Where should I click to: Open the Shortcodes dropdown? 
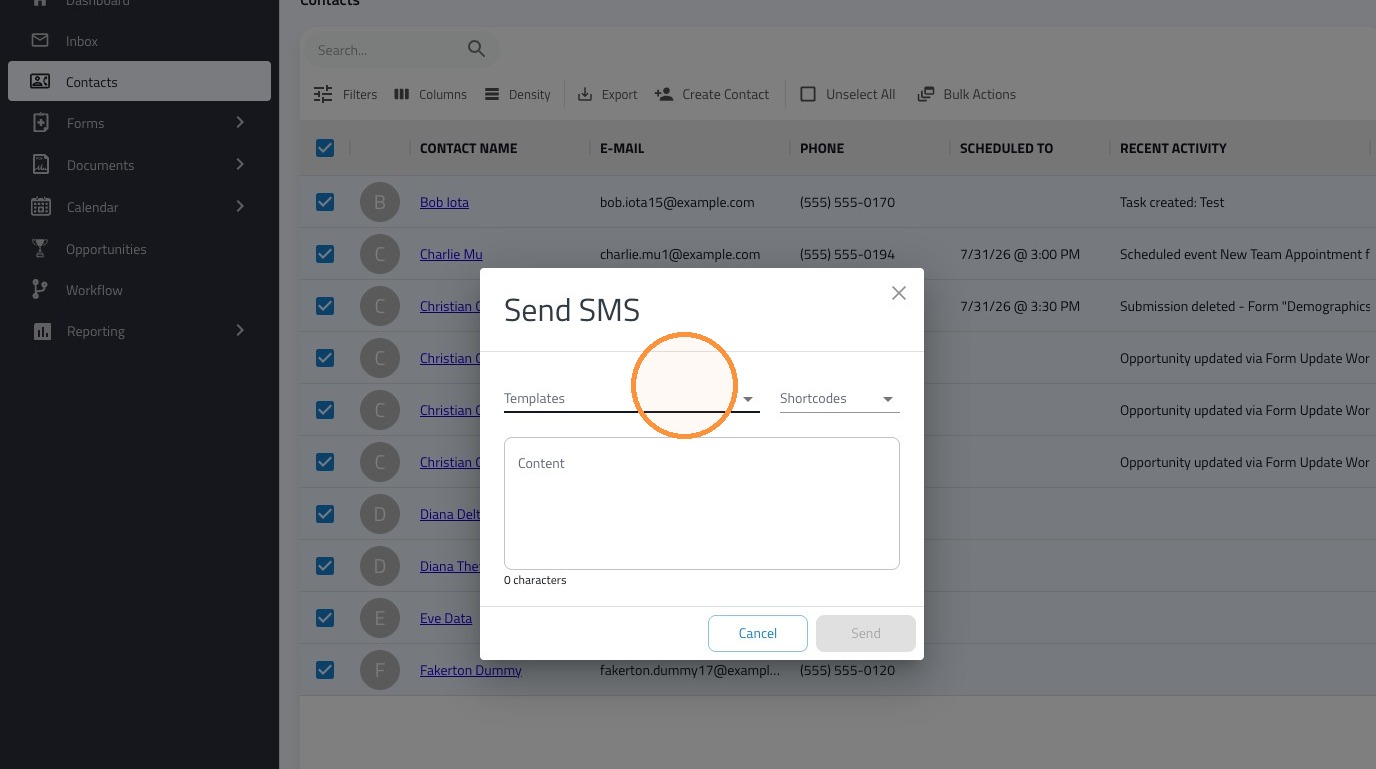click(840, 398)
